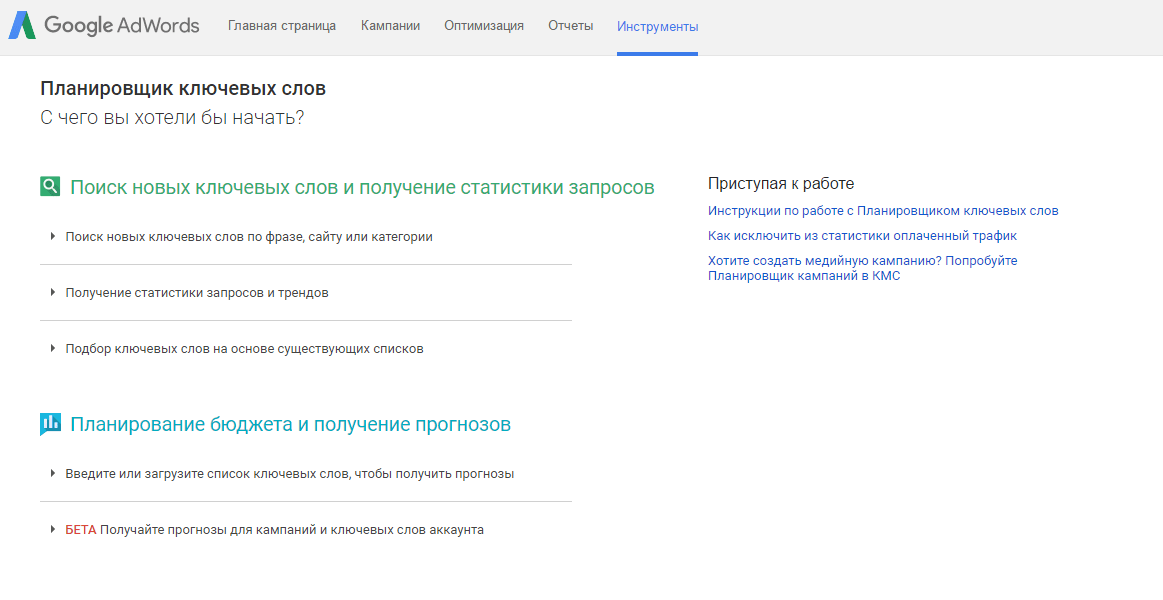The height and width of the screenshot is (600, 1163).
Task: Expand Поиск новых ключевых слов по фразе section
Action: click(248, 237)
